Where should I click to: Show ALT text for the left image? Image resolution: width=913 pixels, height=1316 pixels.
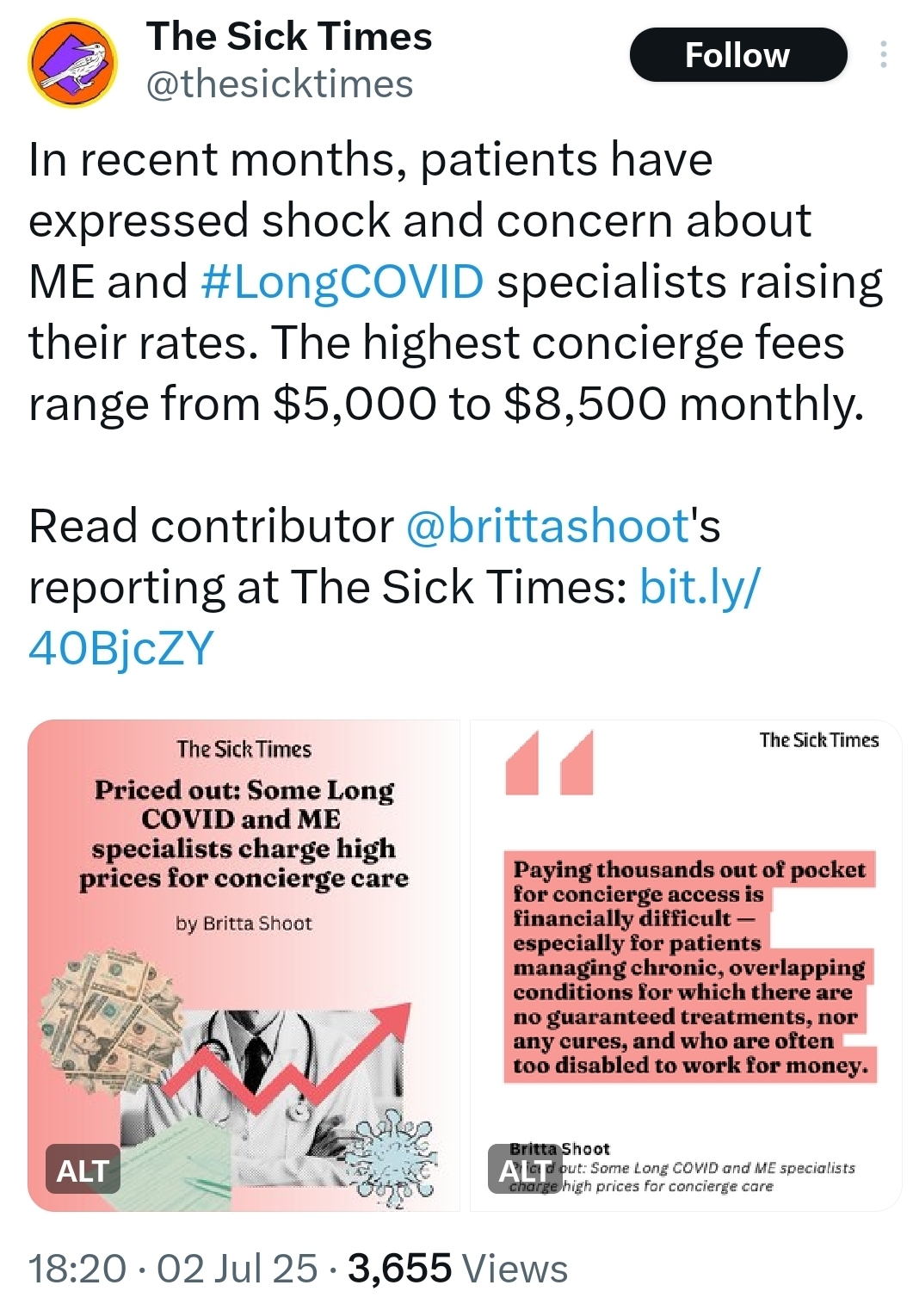coord(82,1171)
